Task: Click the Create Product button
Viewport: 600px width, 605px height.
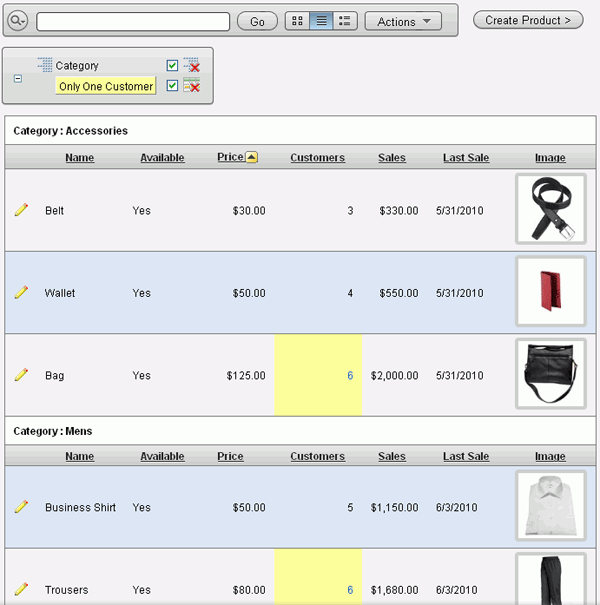Action: [x=528, y=20]
